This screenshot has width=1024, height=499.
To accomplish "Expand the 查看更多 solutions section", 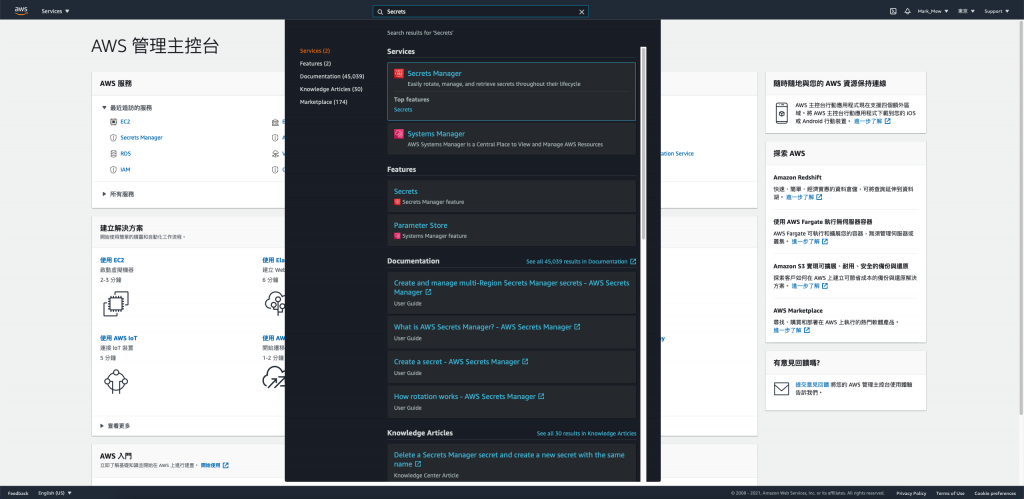I will click(115, 426).
